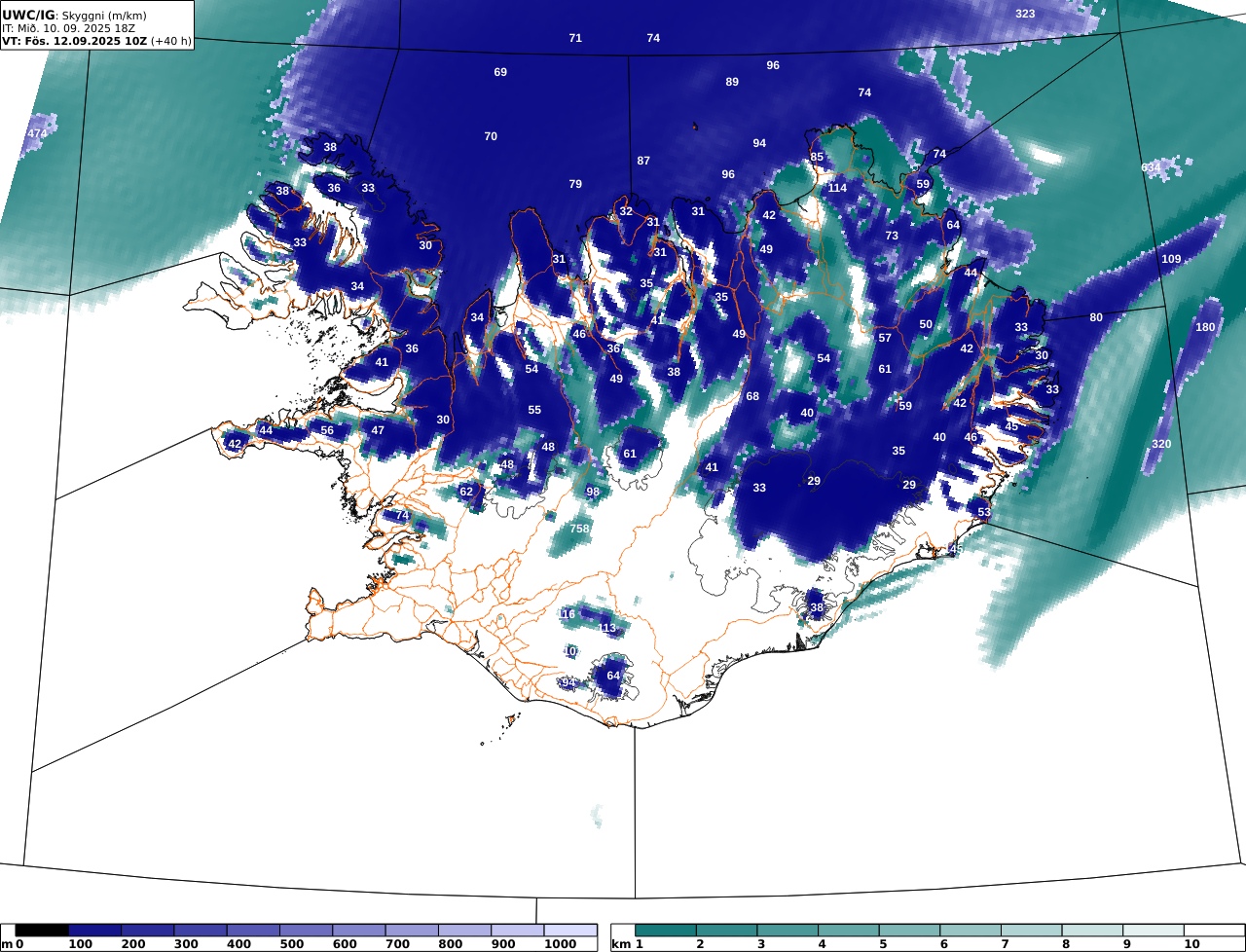
Task: Click the offshore value 71
Action: pyautogui.click(x=575, y=38)
